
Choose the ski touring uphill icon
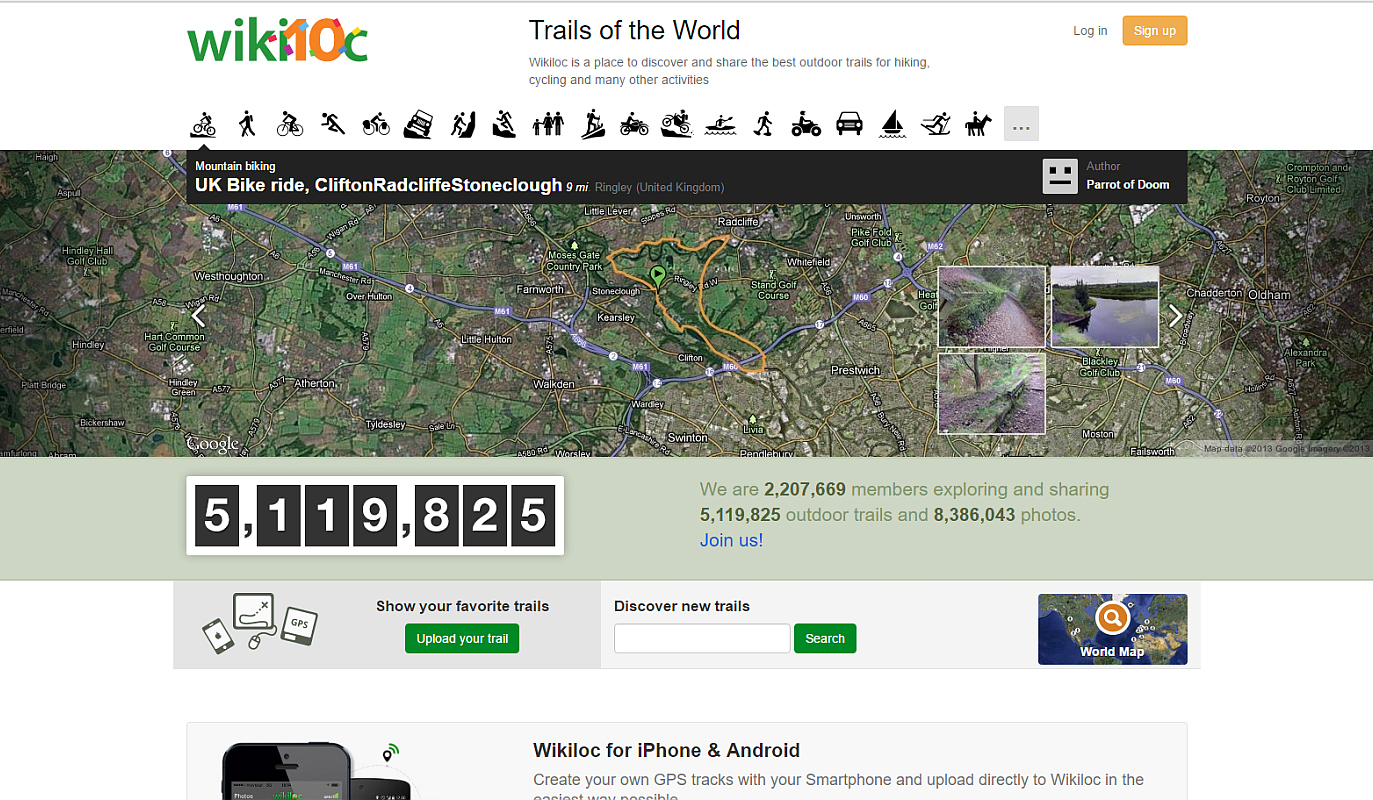click(x=593, y=124)
